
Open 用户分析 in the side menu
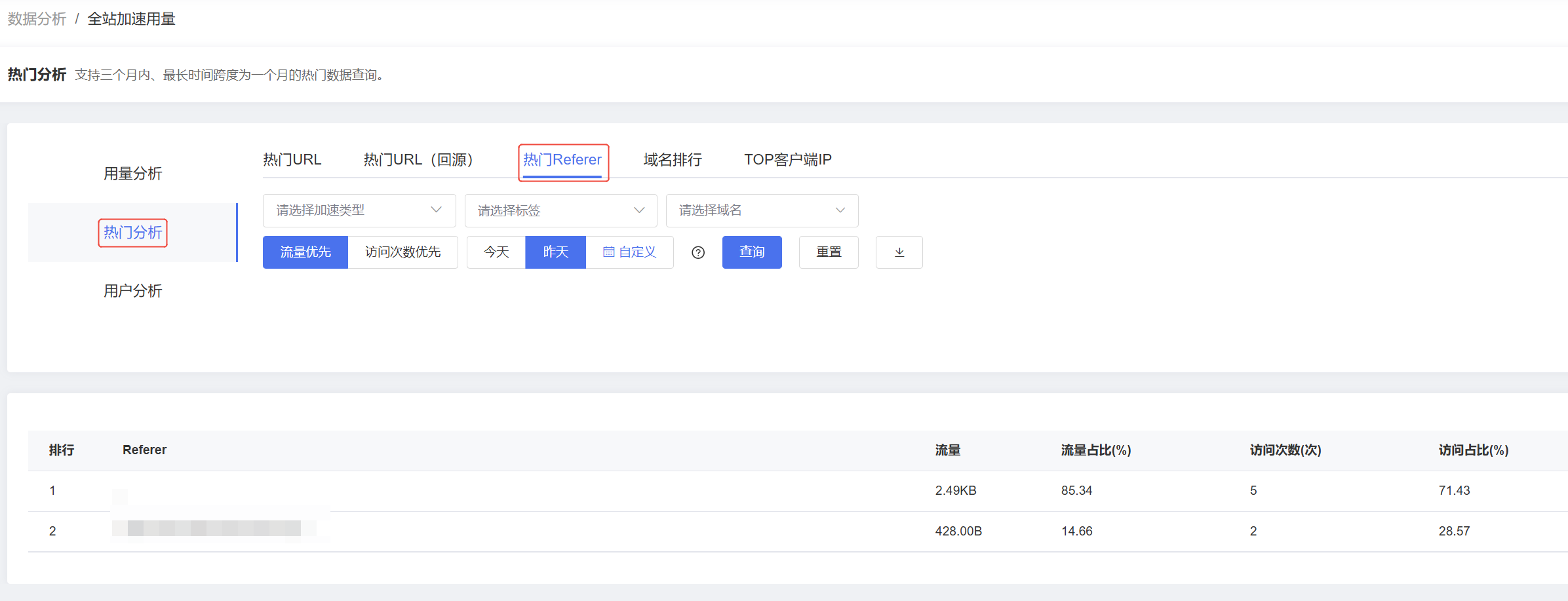132,291
